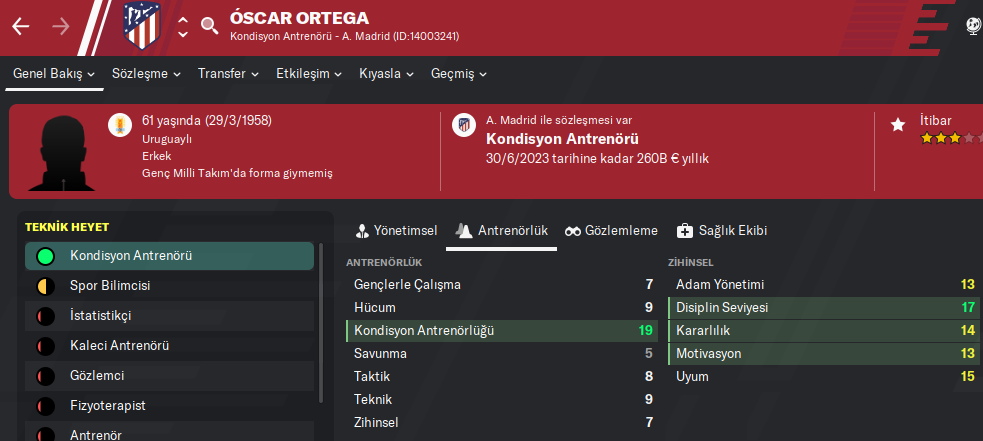Click the search magnifier icon
The width and height of the screenshot is (983, 441).
(x=209, y=26)
